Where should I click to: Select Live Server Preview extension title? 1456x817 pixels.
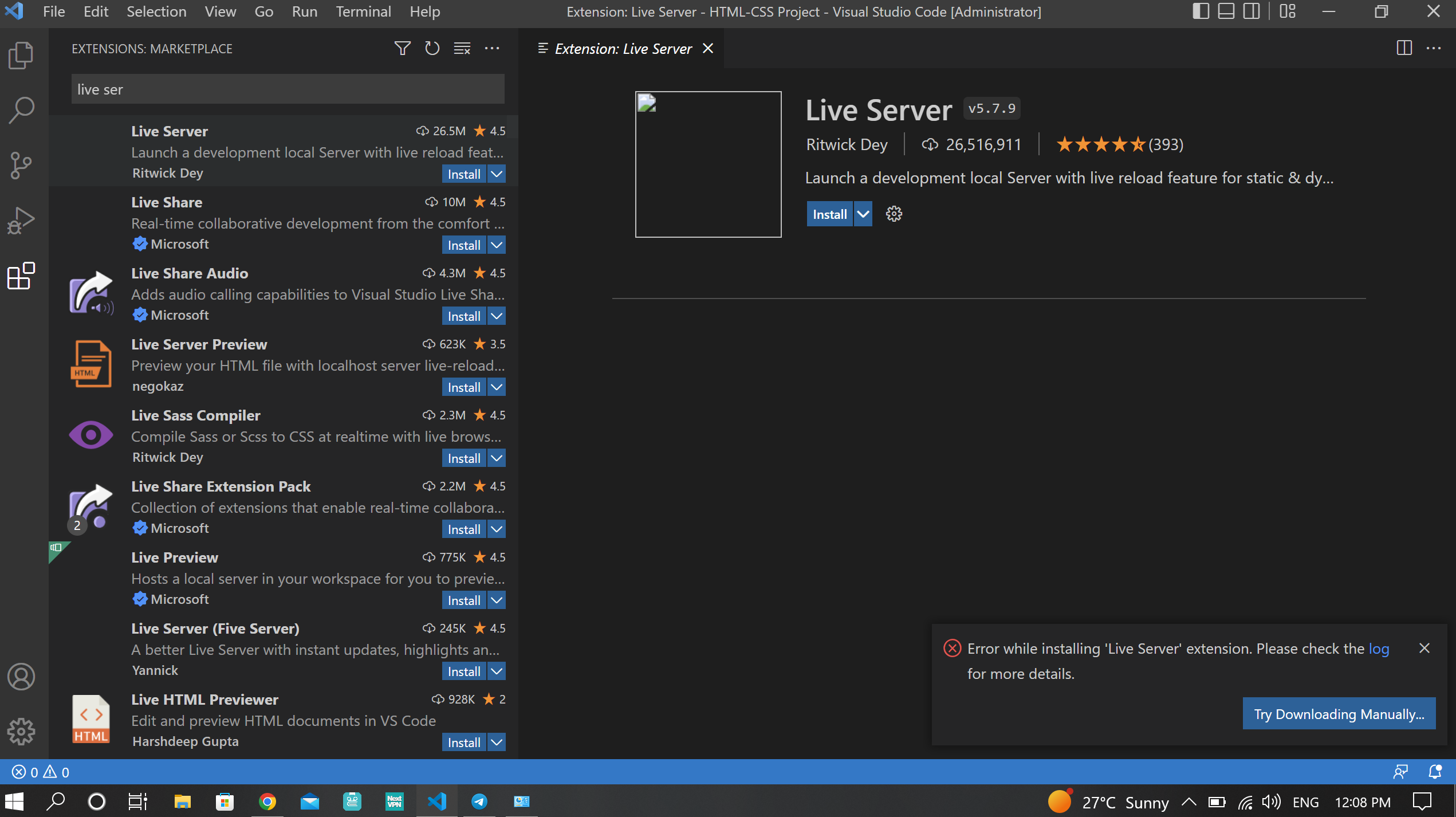click(x=199, y=344)
